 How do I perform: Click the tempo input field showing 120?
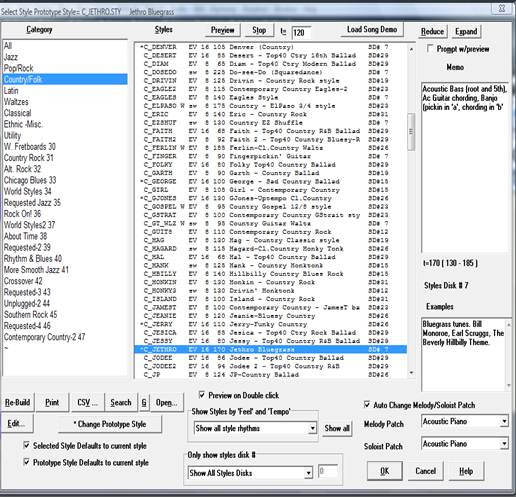[x=301, y=33]
